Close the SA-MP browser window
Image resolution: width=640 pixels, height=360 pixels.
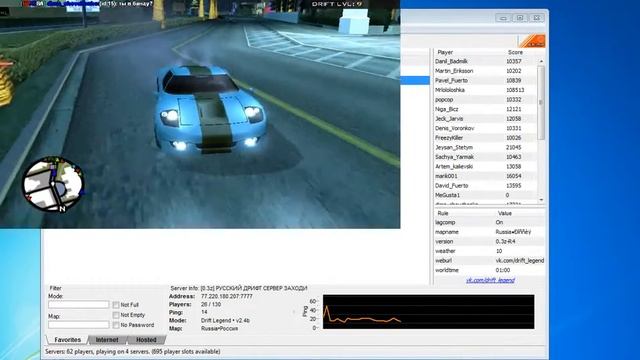pos(537,18)
